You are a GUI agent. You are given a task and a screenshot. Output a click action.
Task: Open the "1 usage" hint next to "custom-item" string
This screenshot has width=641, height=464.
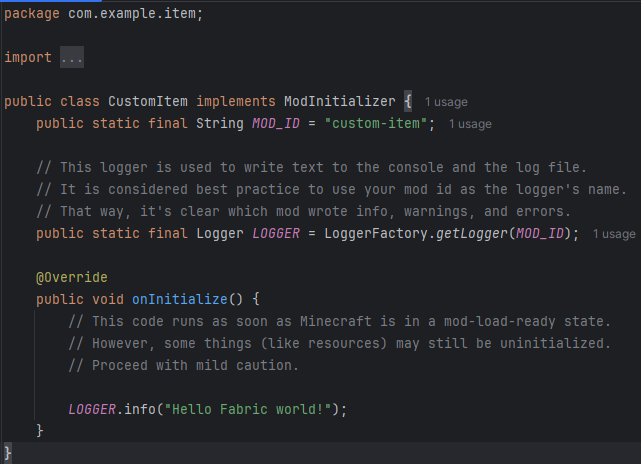click(x=470, y=124)
